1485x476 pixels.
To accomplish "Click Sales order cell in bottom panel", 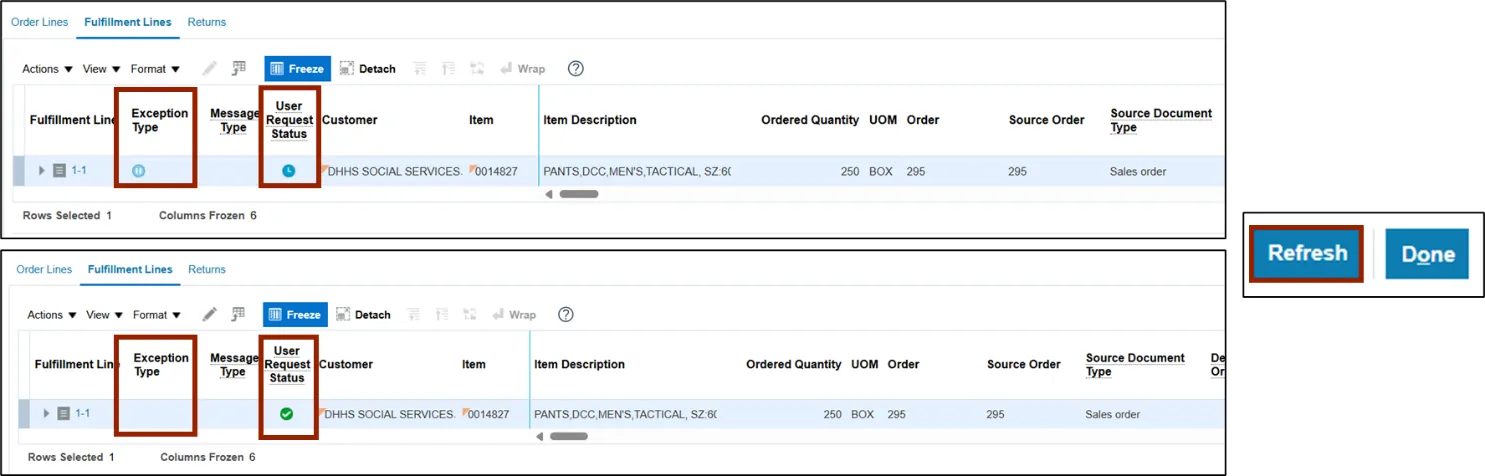I will 1113,414.
